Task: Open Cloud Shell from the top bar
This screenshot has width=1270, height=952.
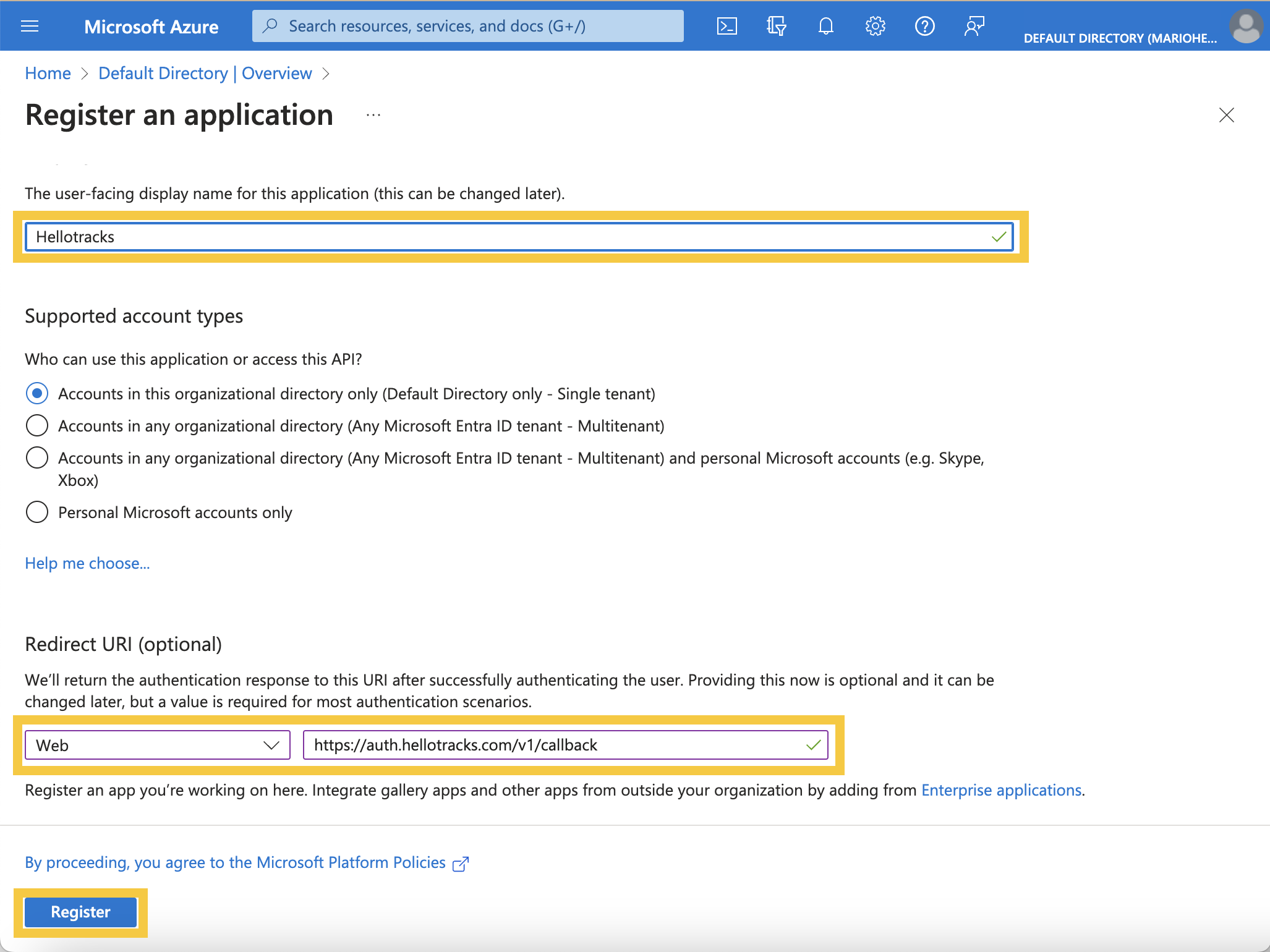Action: (727, 26)
